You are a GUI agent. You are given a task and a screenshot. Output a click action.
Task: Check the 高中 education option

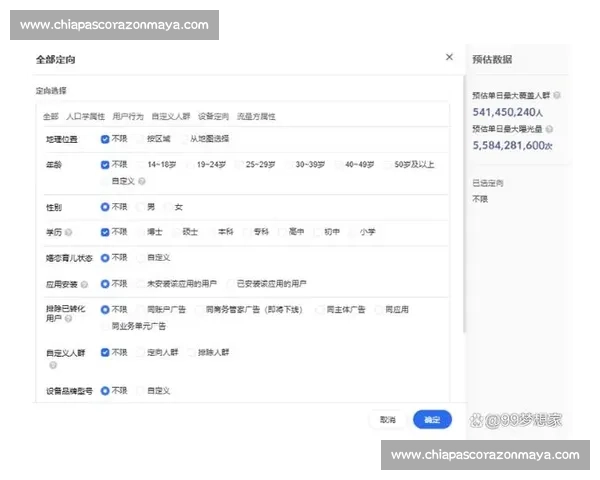pyautogui.click(x=282, y=232)
